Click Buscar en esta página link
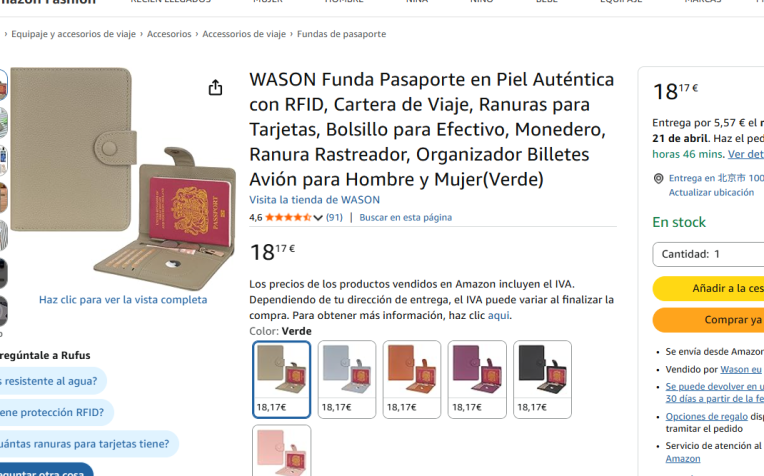This screenshot has width=764, height=476. pyautogui.click(x=405, y=217)
